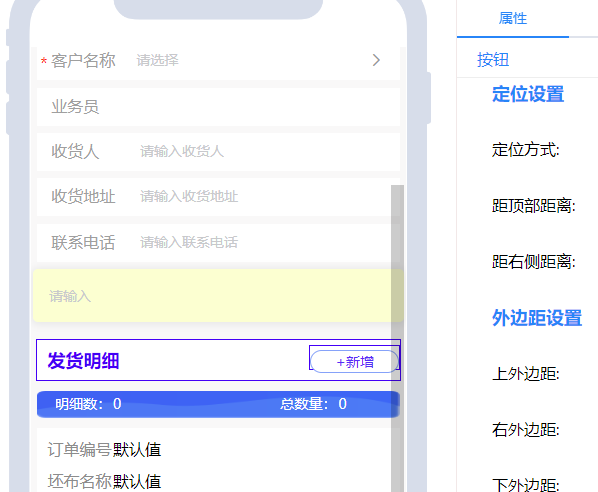Screen dimensions: 598x492
Task: Click the 外边距设置 section heading
Action: [x=537, y=318]
